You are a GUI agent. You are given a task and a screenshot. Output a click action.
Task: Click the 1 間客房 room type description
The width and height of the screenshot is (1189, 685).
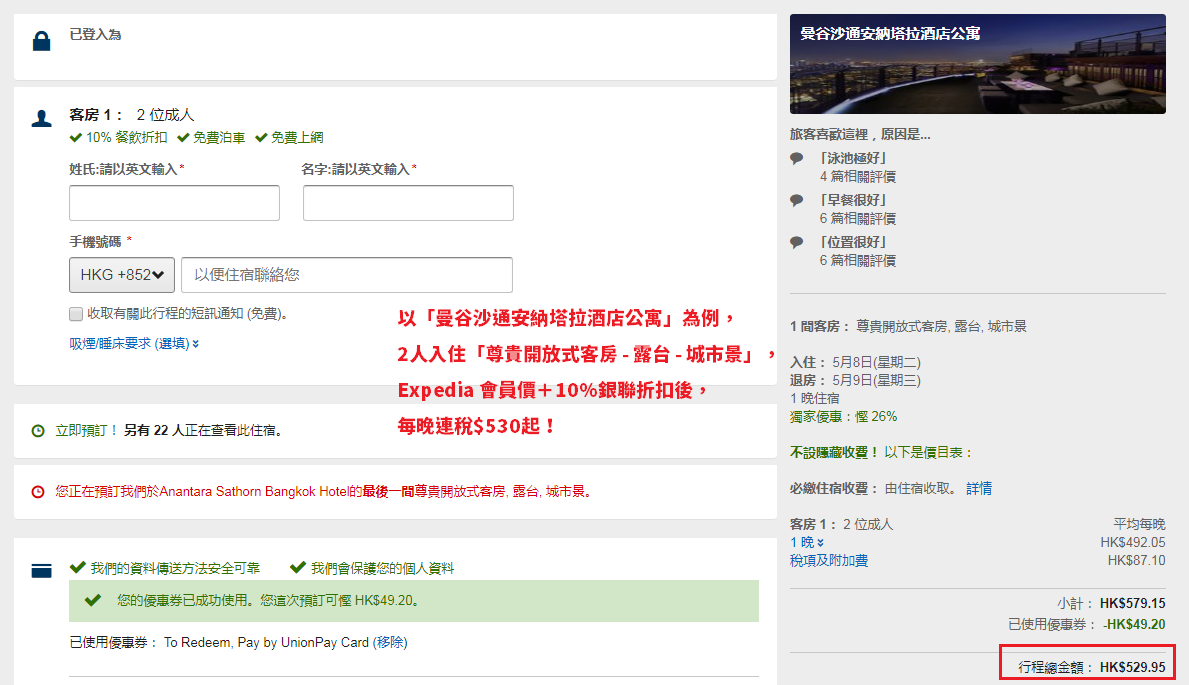point(908,326)
